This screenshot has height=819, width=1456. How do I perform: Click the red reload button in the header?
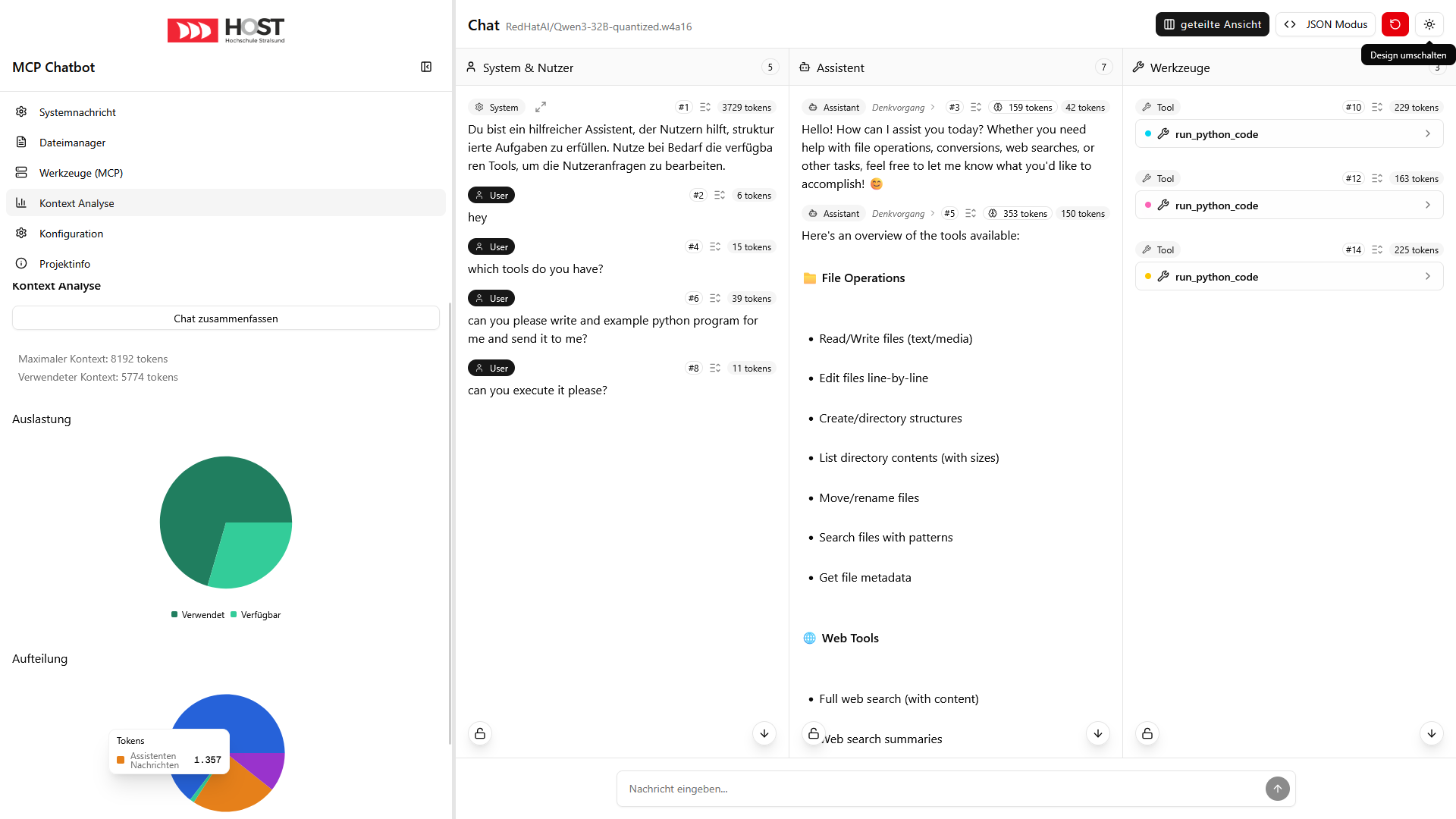coord(1395,24)
